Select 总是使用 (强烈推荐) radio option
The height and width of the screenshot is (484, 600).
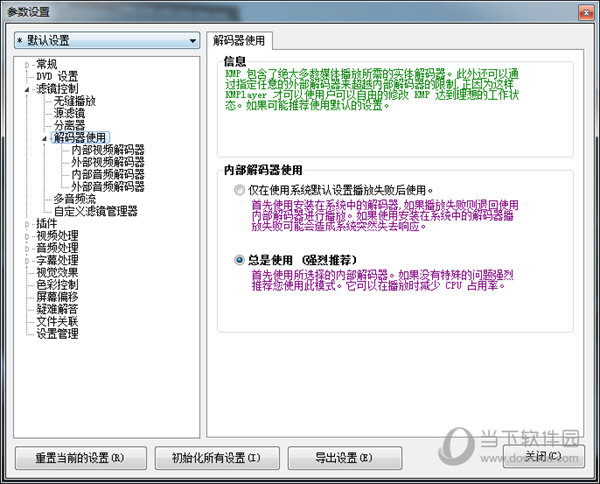point(239,258)
